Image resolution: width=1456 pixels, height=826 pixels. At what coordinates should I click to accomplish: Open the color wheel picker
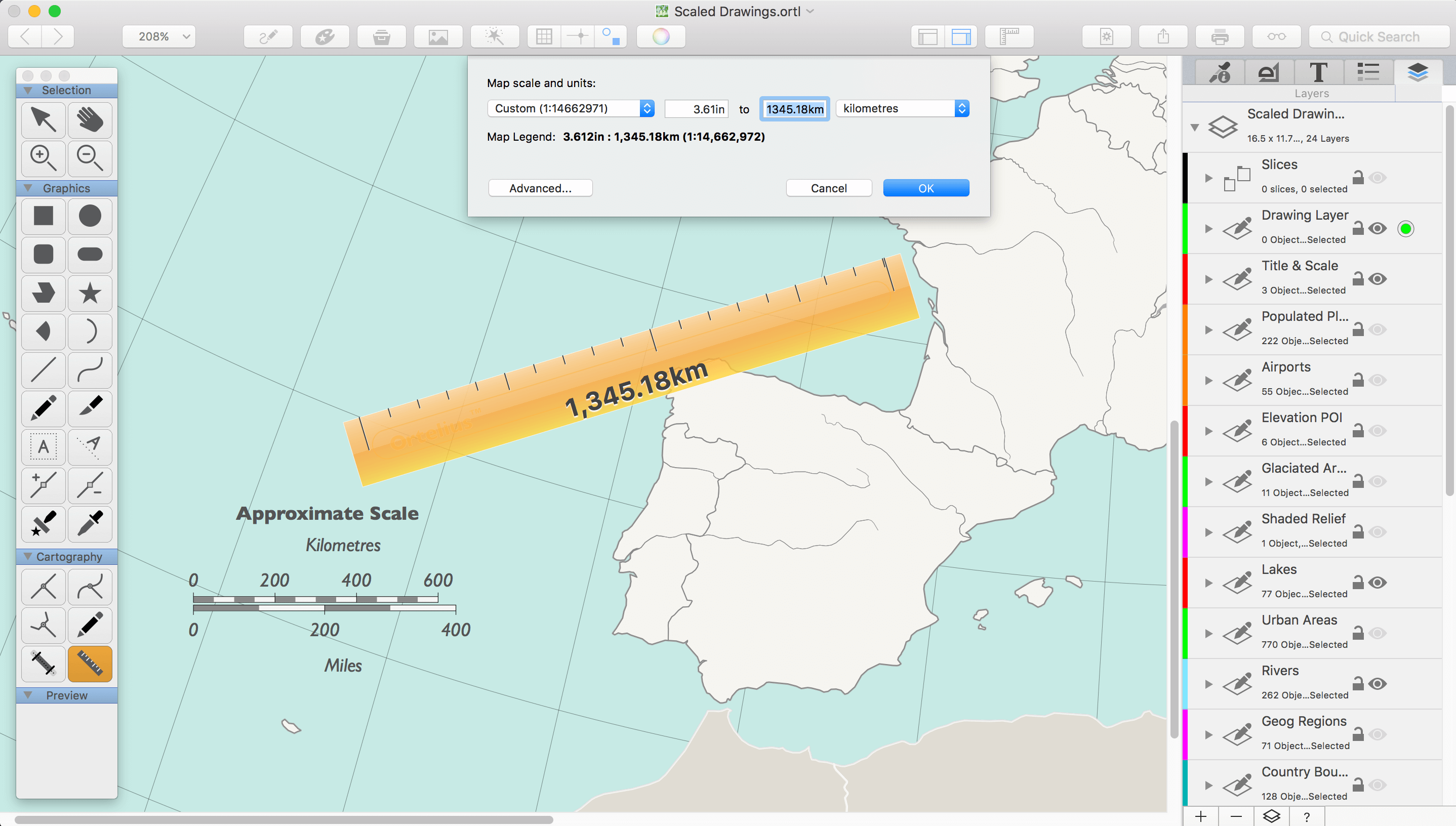[x=661, y=37]
